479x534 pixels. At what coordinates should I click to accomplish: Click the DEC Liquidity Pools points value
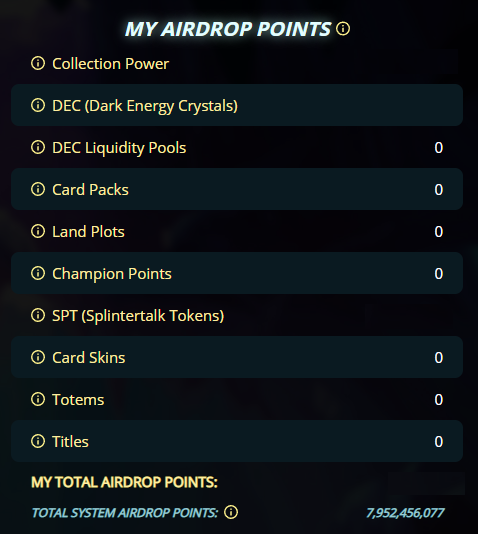click(x=438, y=148)
